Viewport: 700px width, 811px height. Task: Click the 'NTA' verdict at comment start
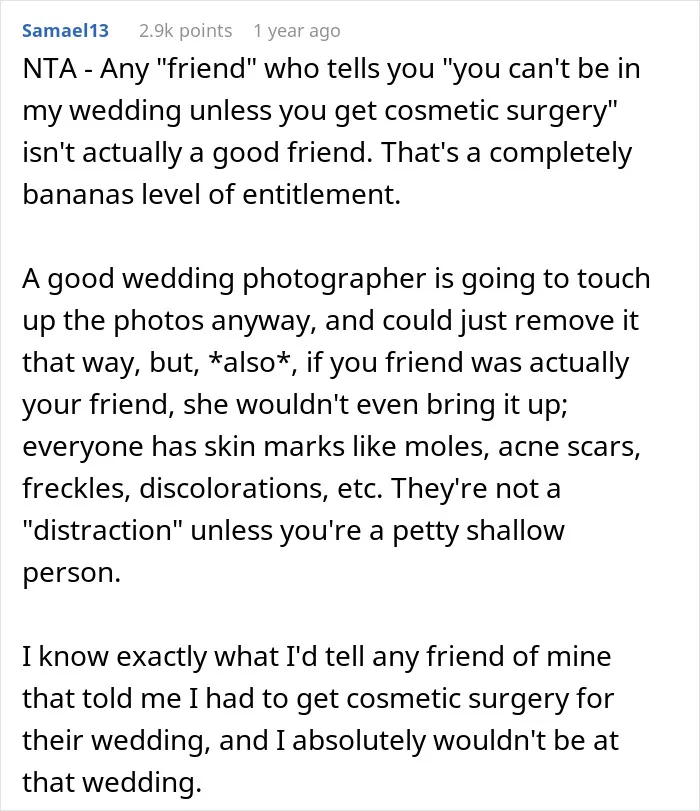click(x=50, y=69)
